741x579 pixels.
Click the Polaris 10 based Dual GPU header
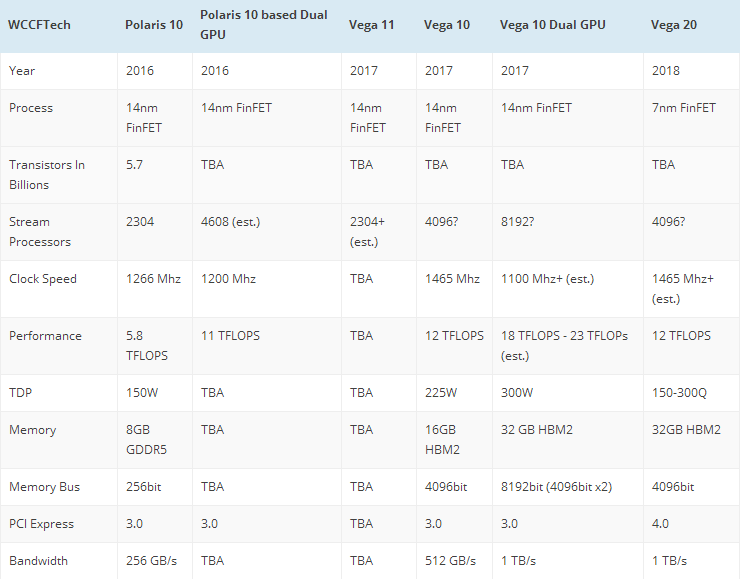(x=264, y=24)
